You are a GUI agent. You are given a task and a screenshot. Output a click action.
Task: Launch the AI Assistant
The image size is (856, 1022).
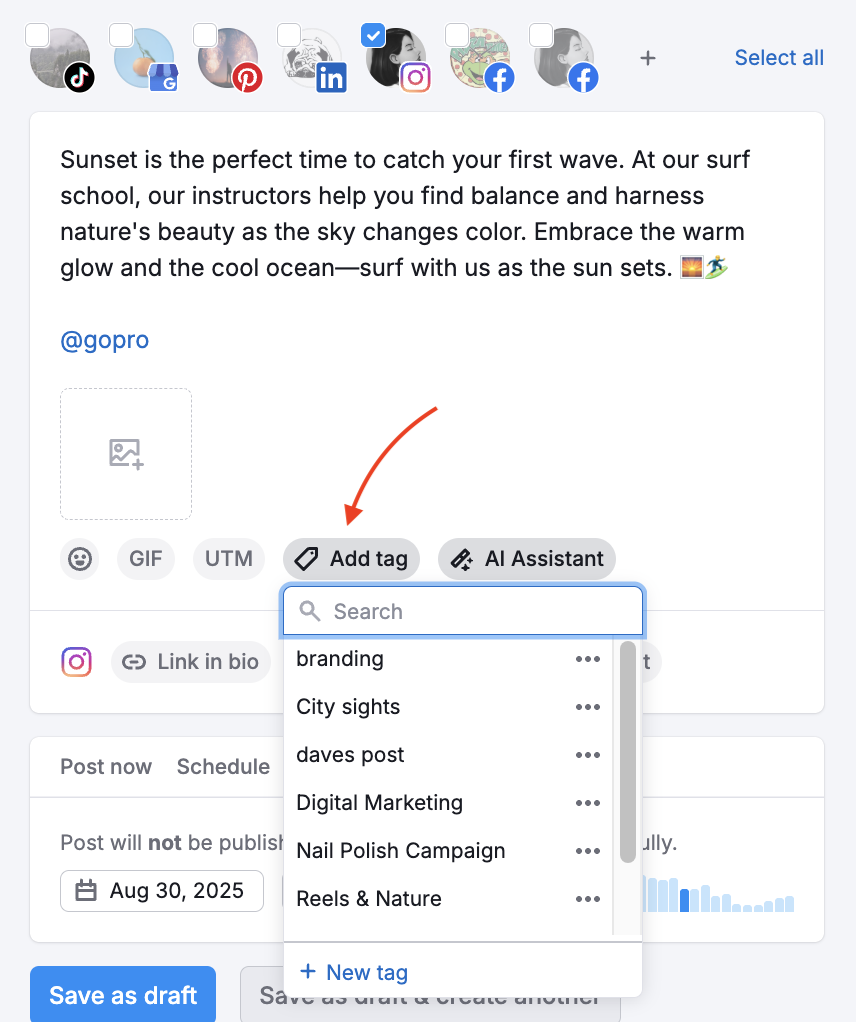(527, 559)
